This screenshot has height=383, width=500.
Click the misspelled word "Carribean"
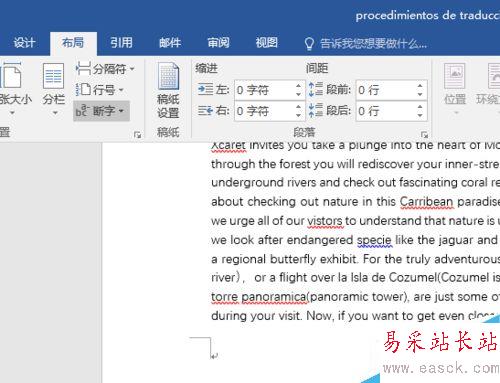tap(427, 202)
